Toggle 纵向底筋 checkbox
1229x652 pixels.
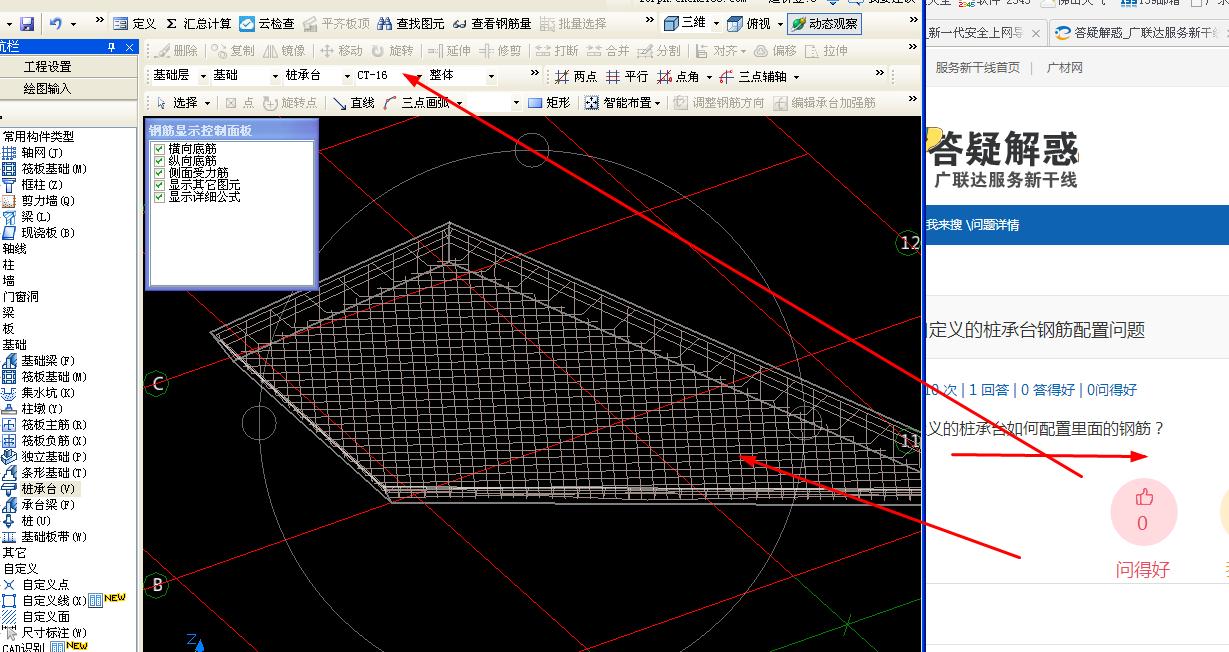159,161
